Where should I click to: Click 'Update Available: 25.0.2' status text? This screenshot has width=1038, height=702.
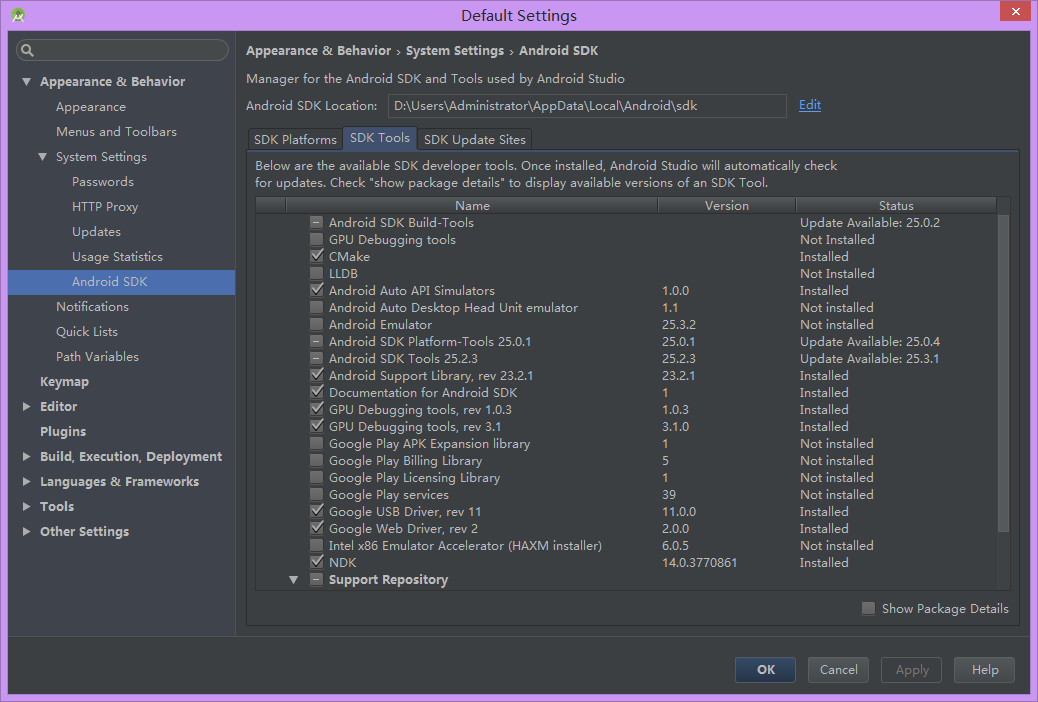point(870,223)
